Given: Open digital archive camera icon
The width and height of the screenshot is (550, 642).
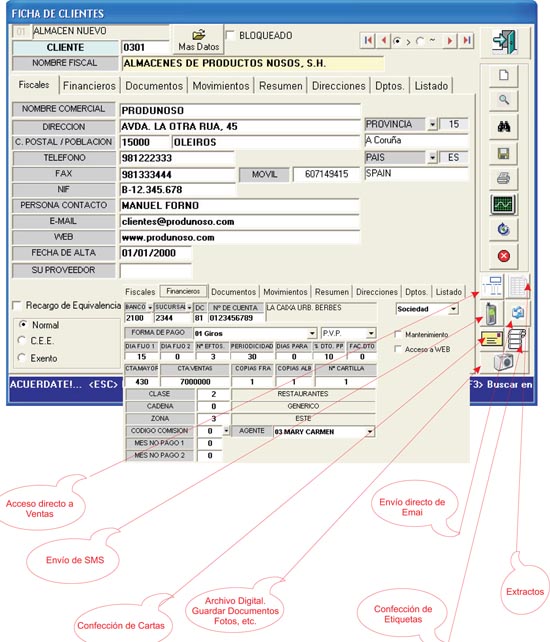Looking at the screenshot, I should pos(503,362).
